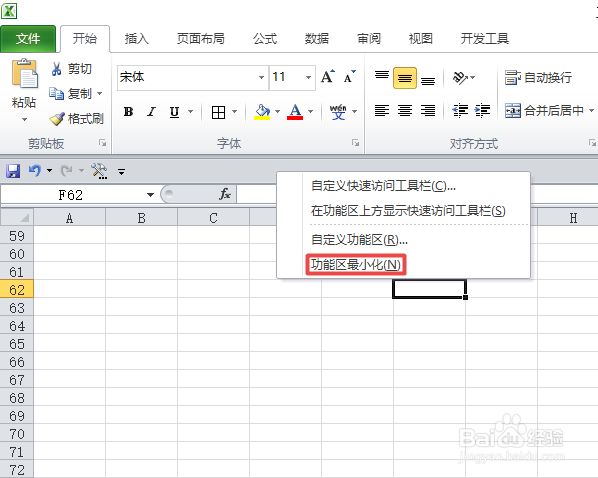Click the phonetic guide wén icon

(x=338, y=112)
